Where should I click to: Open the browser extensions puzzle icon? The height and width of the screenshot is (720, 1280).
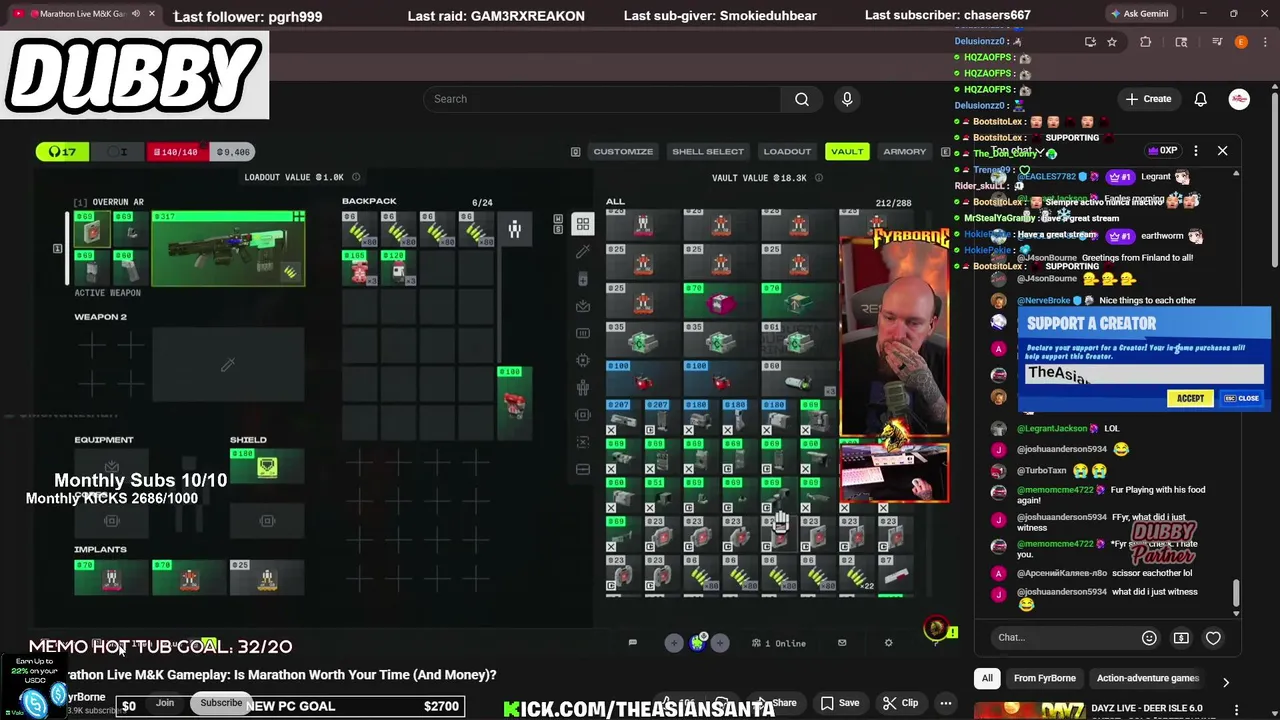point(1146,42)
